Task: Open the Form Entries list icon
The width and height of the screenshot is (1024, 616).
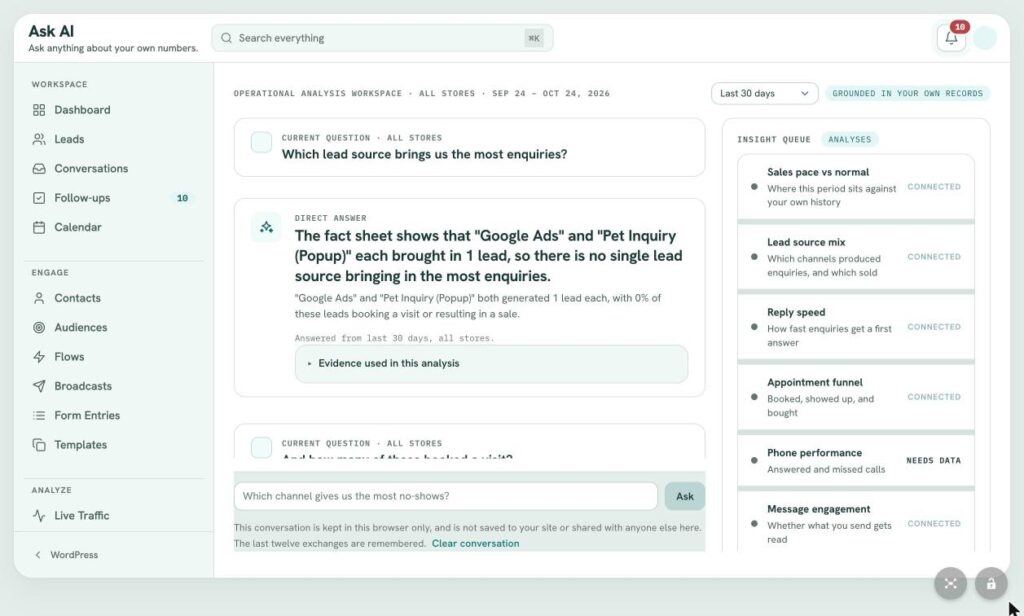Action: coord(39,415)
